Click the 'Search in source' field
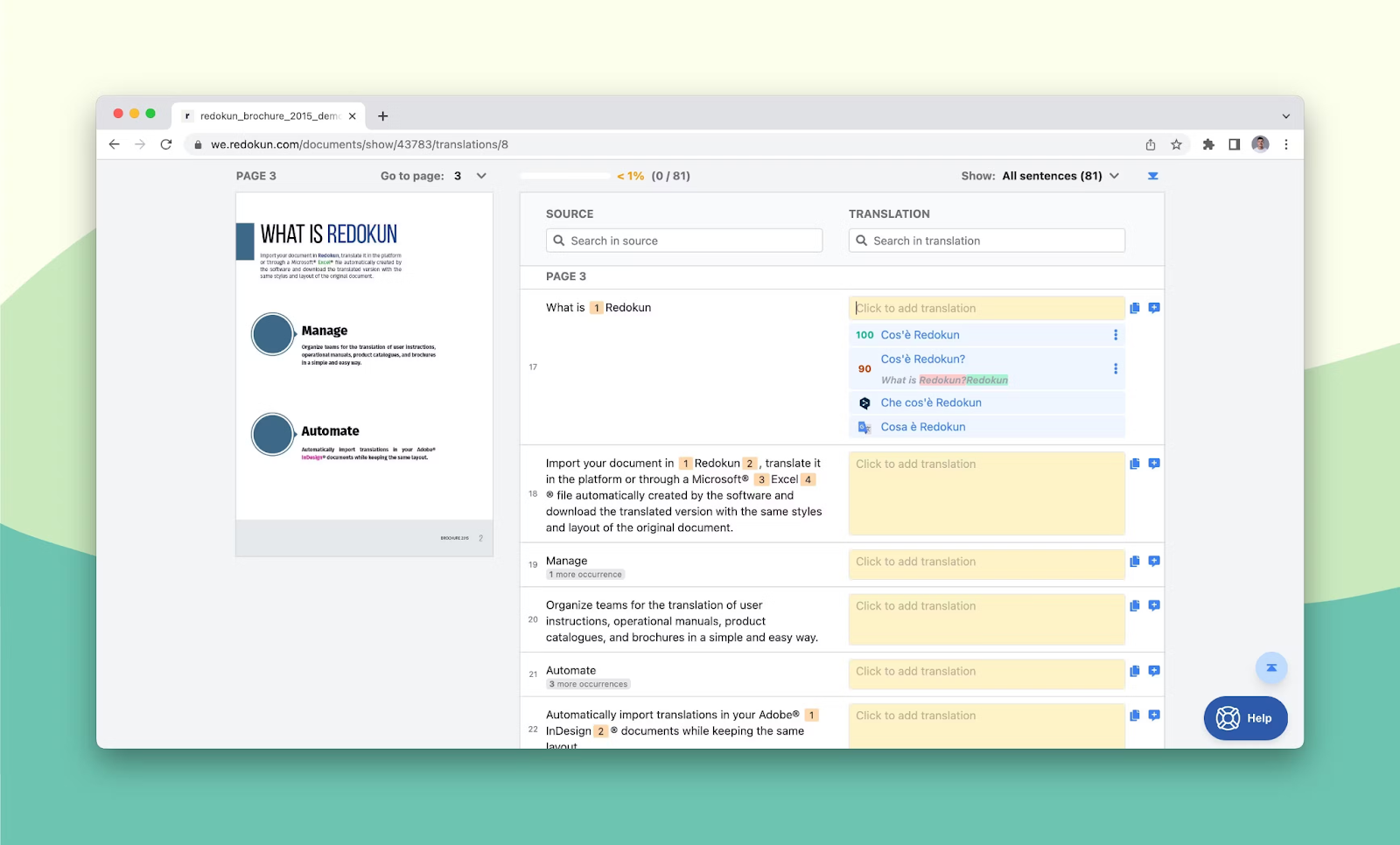The height and width of the screenshot is (845, 1400). pyautogui.click(x=684, y=241)
